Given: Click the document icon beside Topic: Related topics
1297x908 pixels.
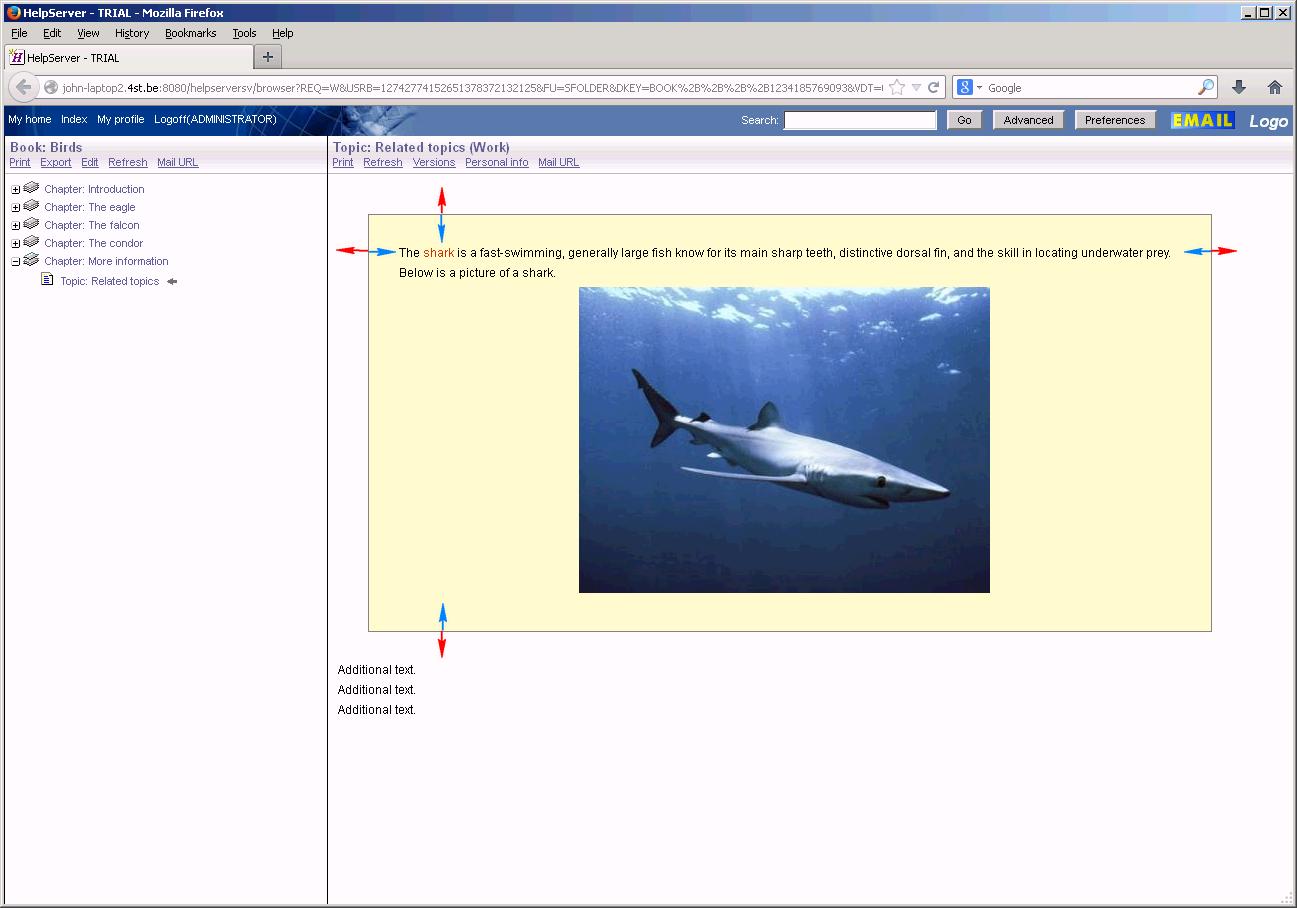Looking at the screenshot, I should pos(46,281).
